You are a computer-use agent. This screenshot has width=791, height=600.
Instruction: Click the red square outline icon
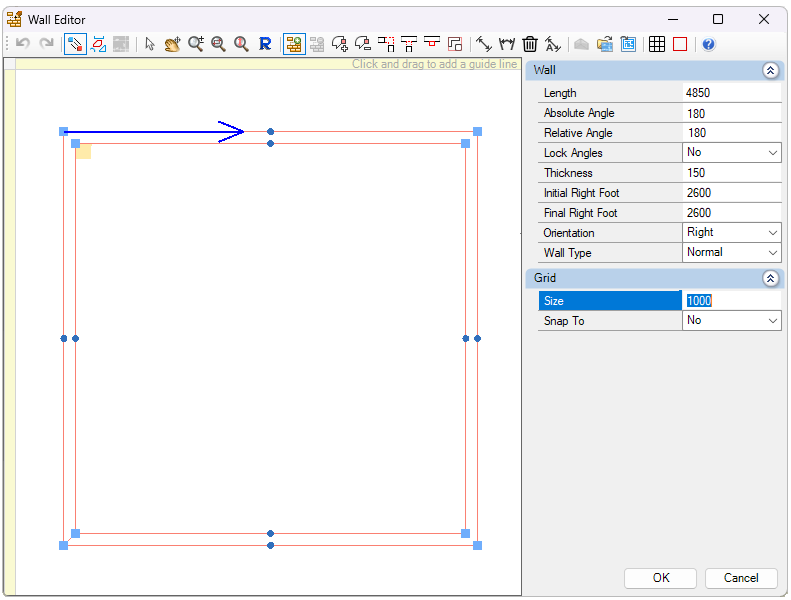680,44
